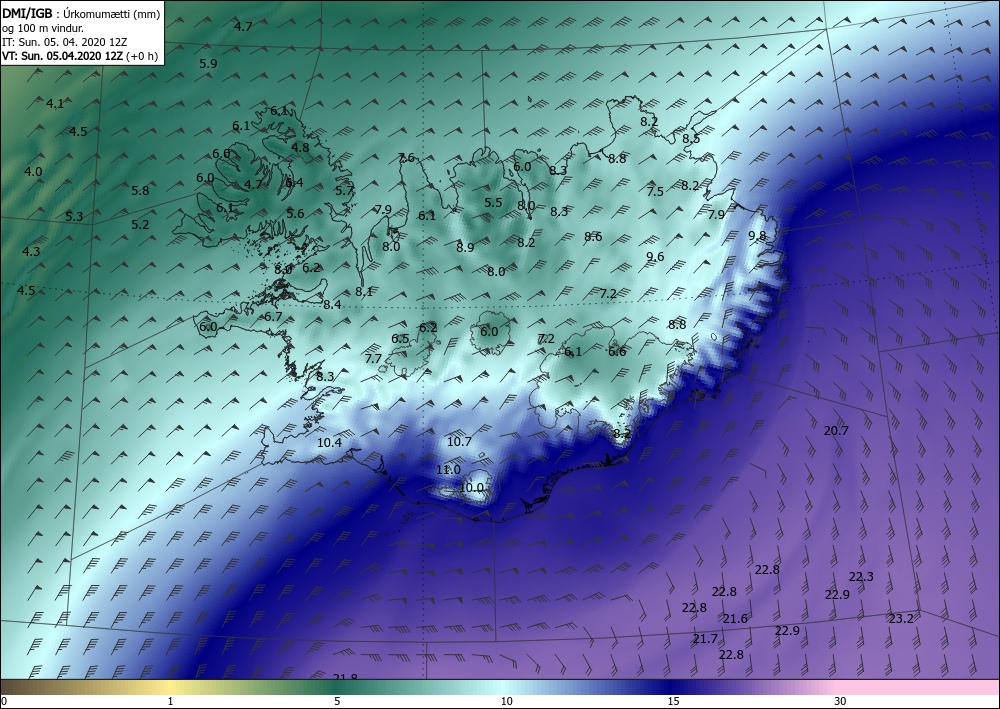Select the '5.7' value label
The image size is (1000, 709).
coord(344,191)
